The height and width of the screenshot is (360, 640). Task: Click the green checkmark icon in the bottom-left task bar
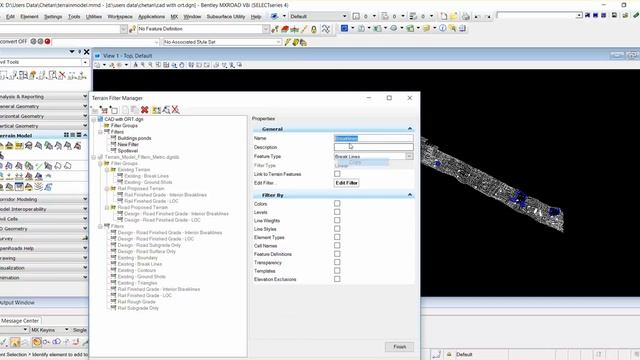point(3,342)
